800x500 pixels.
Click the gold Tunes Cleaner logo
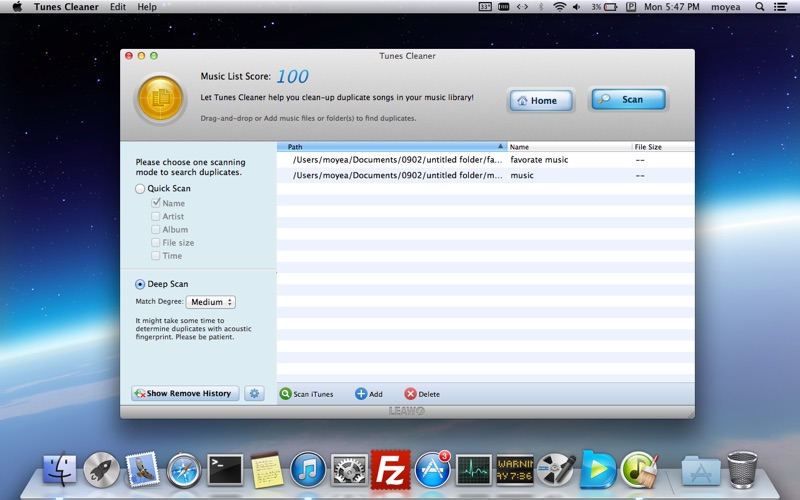(x=159, y=101)
